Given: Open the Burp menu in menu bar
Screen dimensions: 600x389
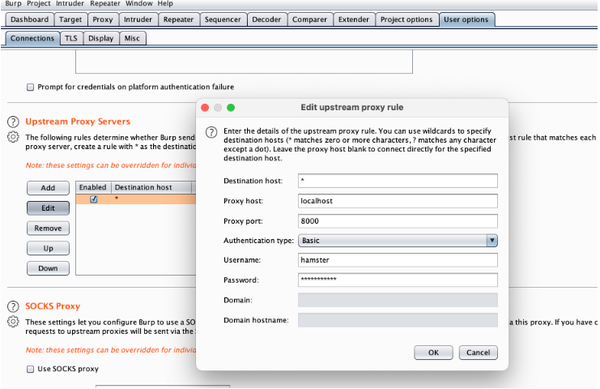Looking at the screenshot, I should pos(13,3).
